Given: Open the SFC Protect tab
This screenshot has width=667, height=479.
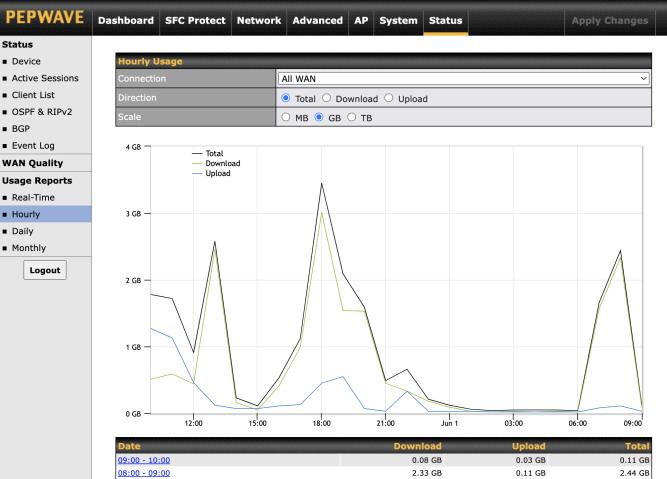Looking at the screenshot, I should click(195, 20).
